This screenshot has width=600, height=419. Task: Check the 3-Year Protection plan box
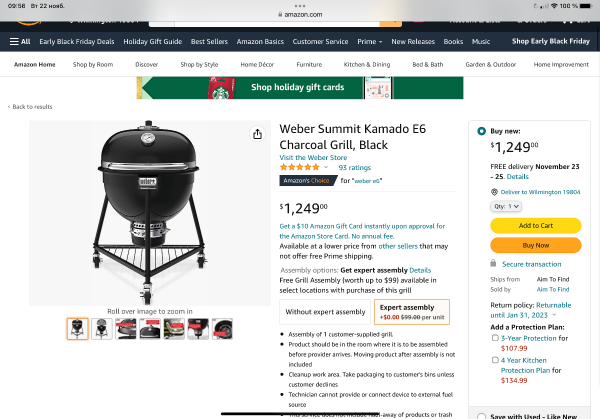pyautogui.click(x=495, y=338)
